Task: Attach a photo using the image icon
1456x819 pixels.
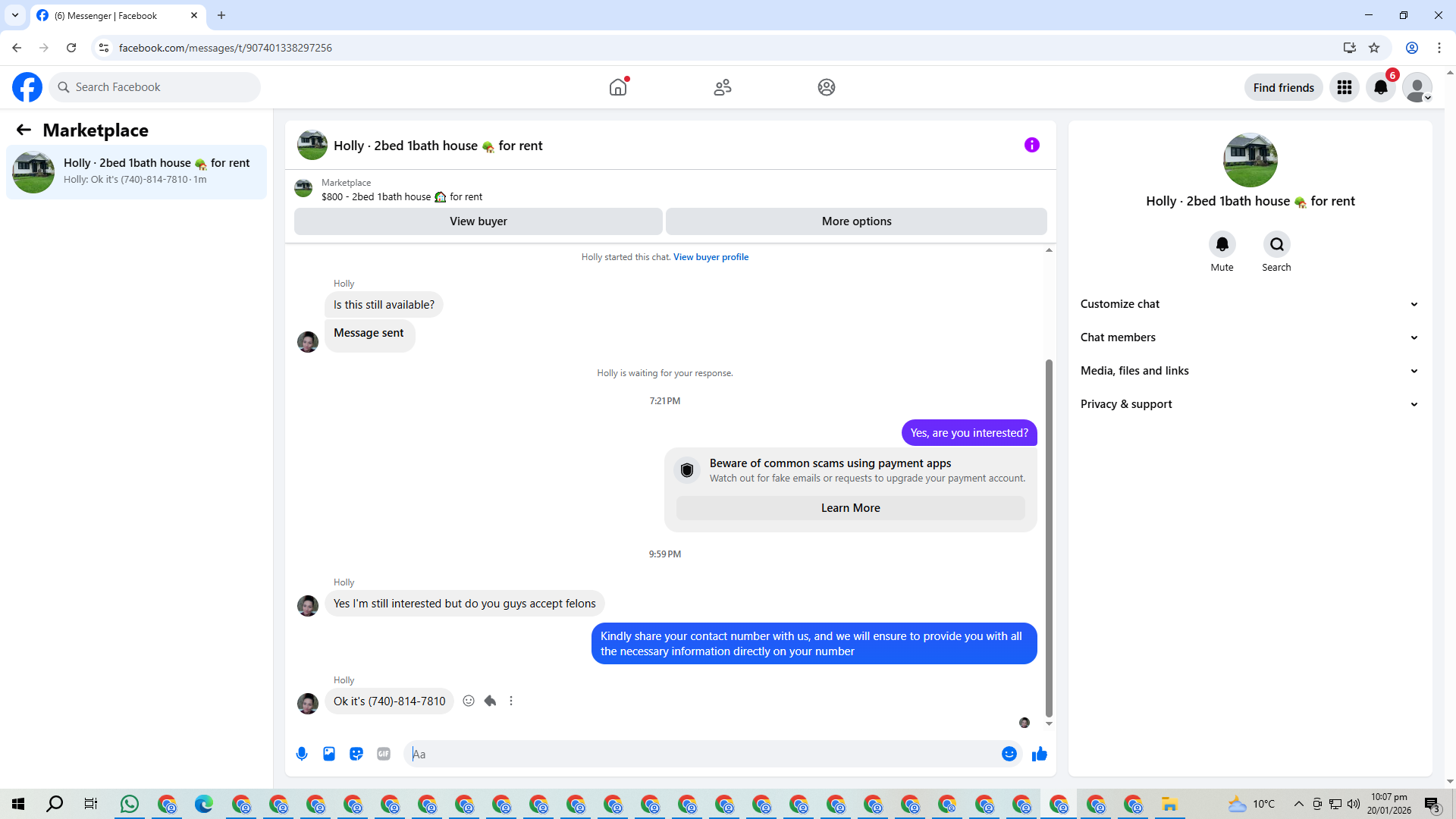Action: pyautogui.click(x=329, y=754)
